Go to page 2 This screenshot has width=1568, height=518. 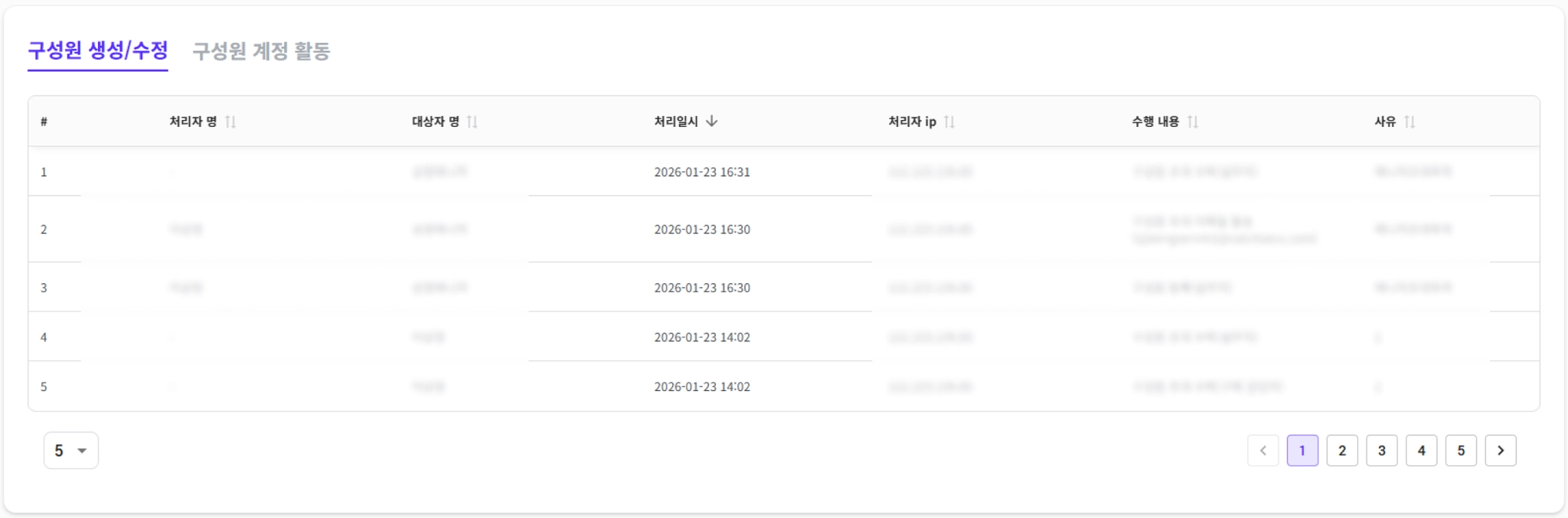tap(1342, 451)
